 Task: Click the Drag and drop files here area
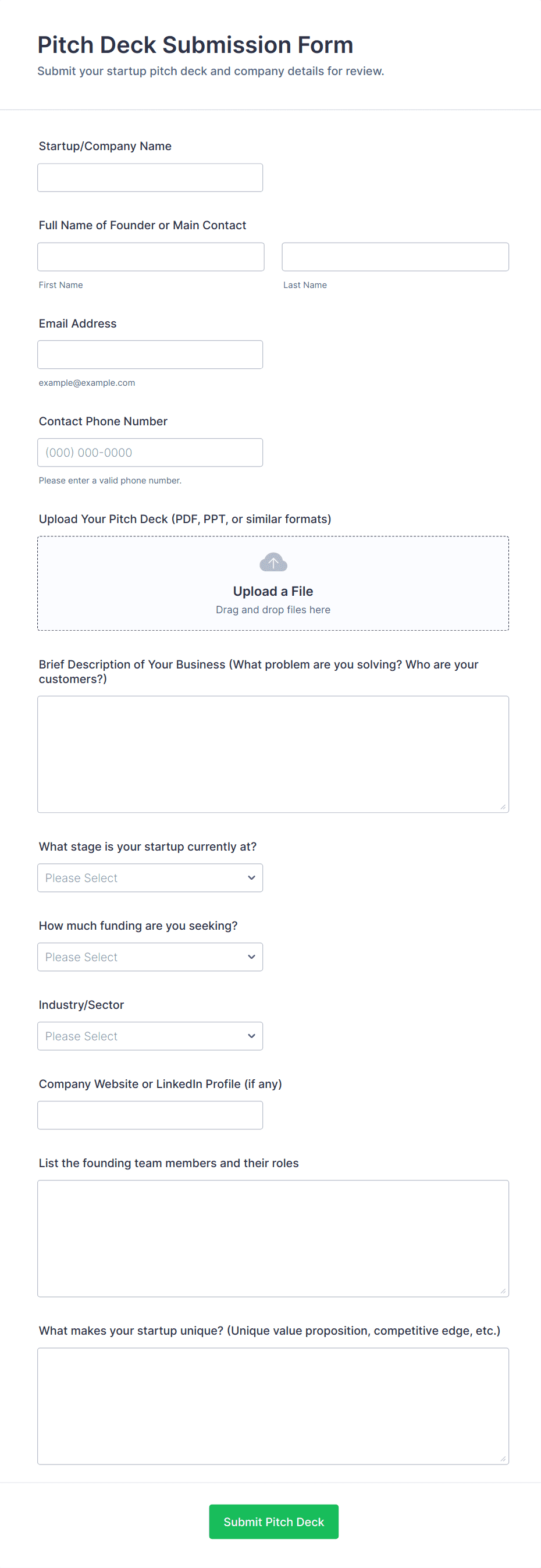(x=273, y=610)
